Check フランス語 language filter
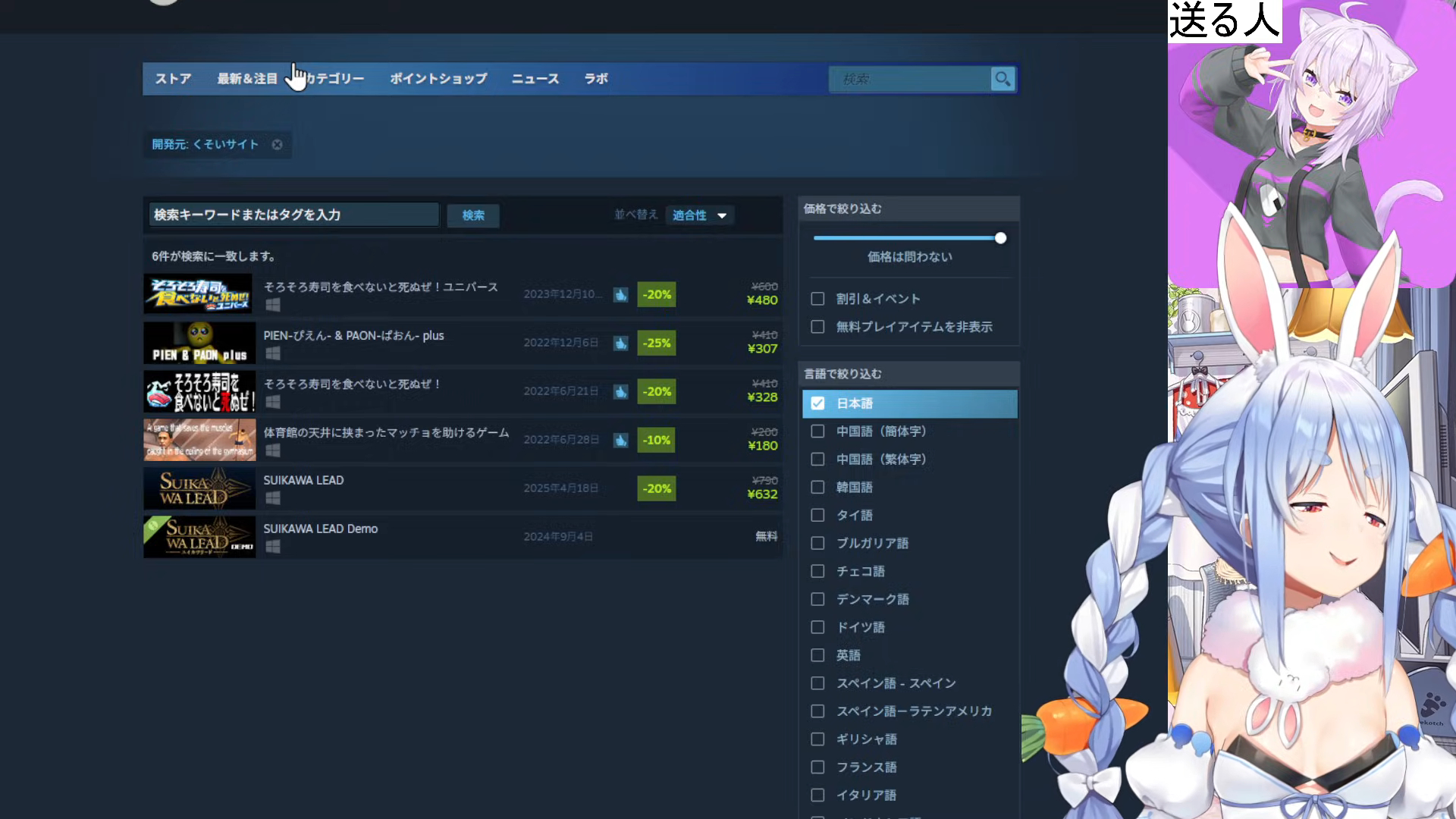 tap(817, 767)
